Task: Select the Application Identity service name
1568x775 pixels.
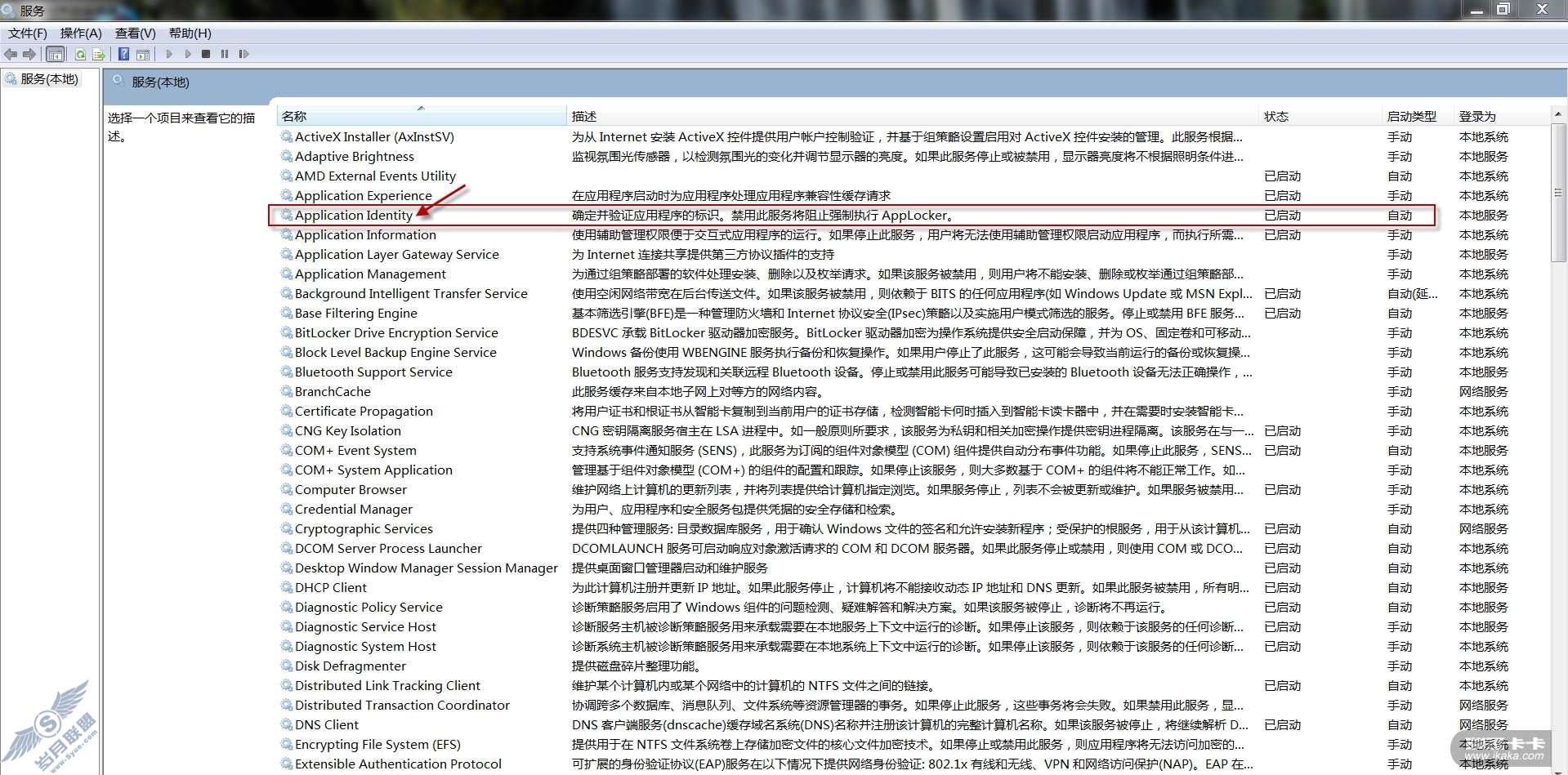Action: click(x=353, y=215)
